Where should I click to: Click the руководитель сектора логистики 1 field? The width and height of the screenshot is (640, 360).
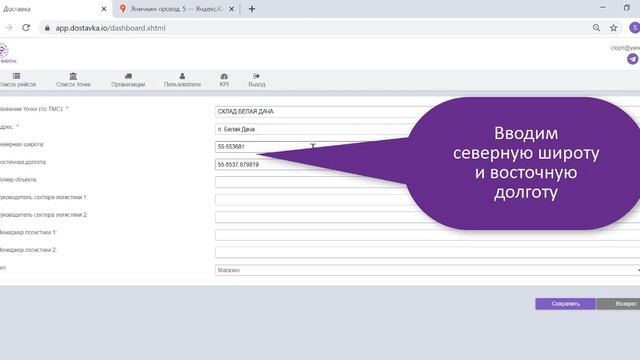pyautogui.click(x=427, y=200)
